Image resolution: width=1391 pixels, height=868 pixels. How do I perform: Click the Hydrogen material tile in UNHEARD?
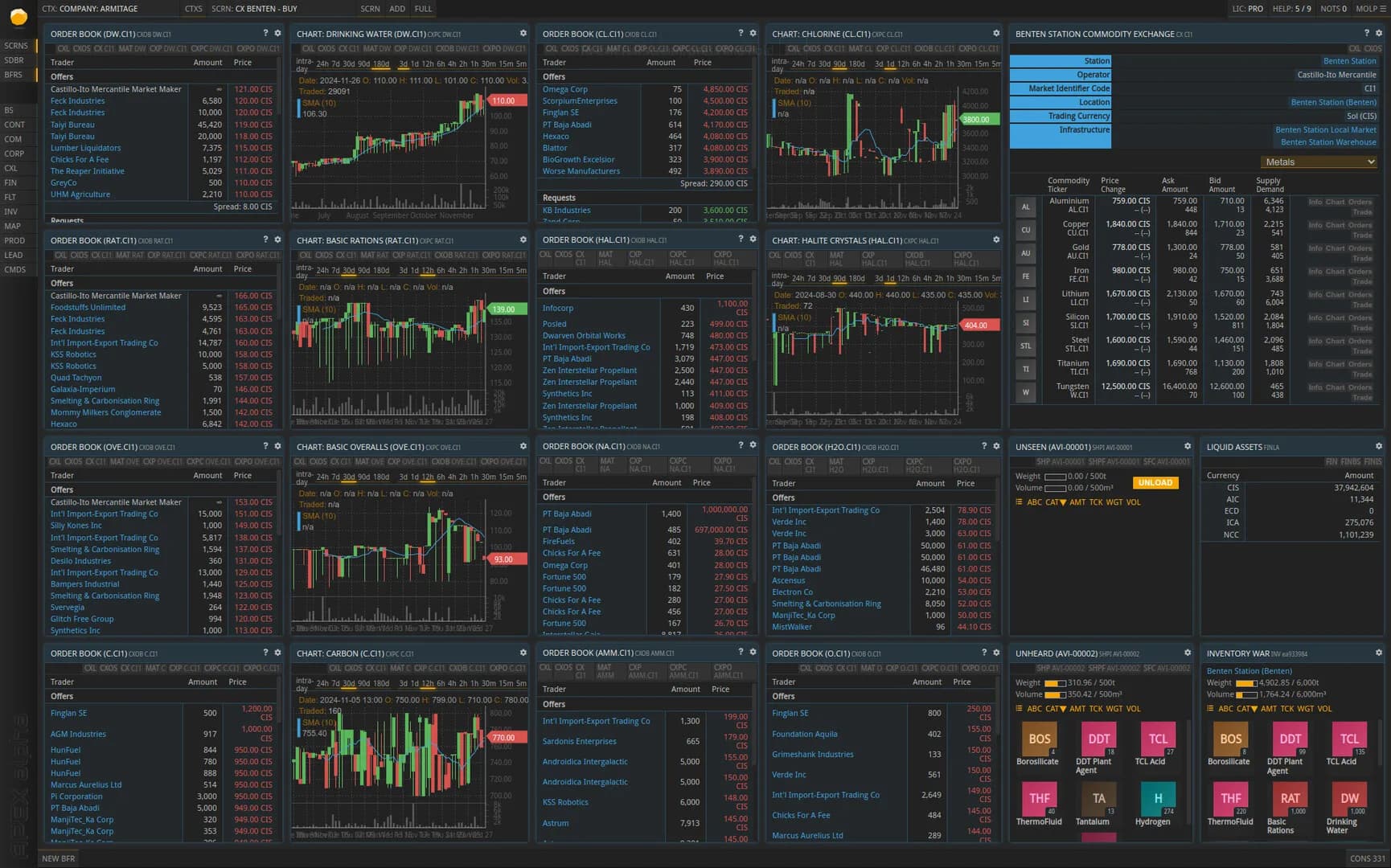(x=1157, y=803)
